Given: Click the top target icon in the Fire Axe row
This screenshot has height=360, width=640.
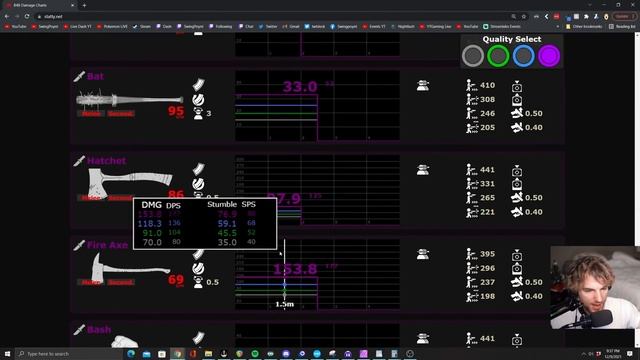Looking at the screenshot, I should click(x=517, y=255).
